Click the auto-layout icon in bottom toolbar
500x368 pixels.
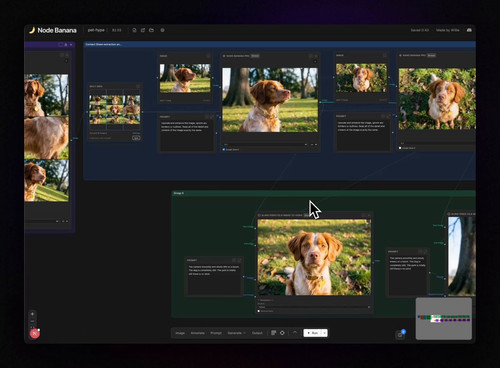273,333
